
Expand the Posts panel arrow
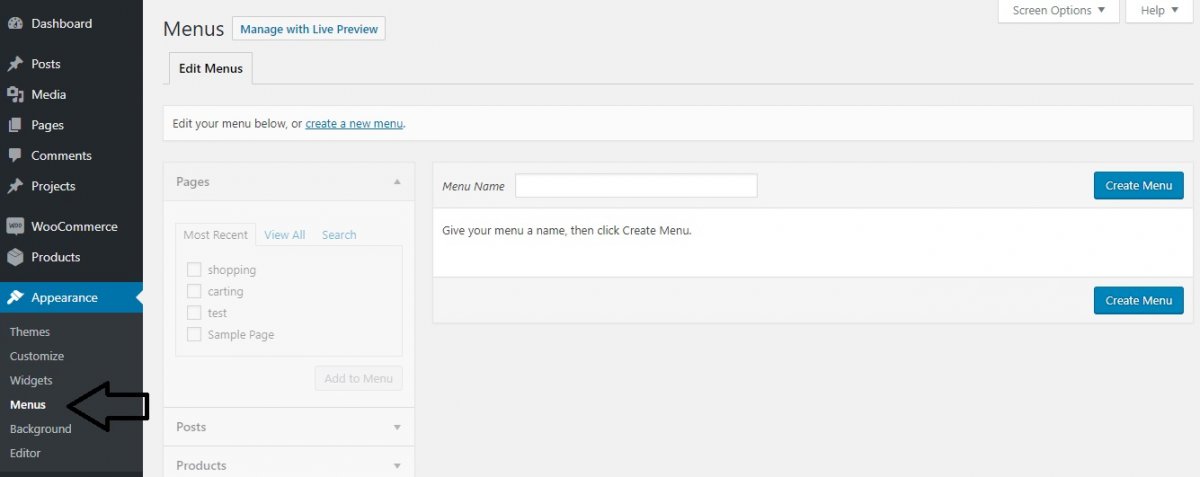397,427
